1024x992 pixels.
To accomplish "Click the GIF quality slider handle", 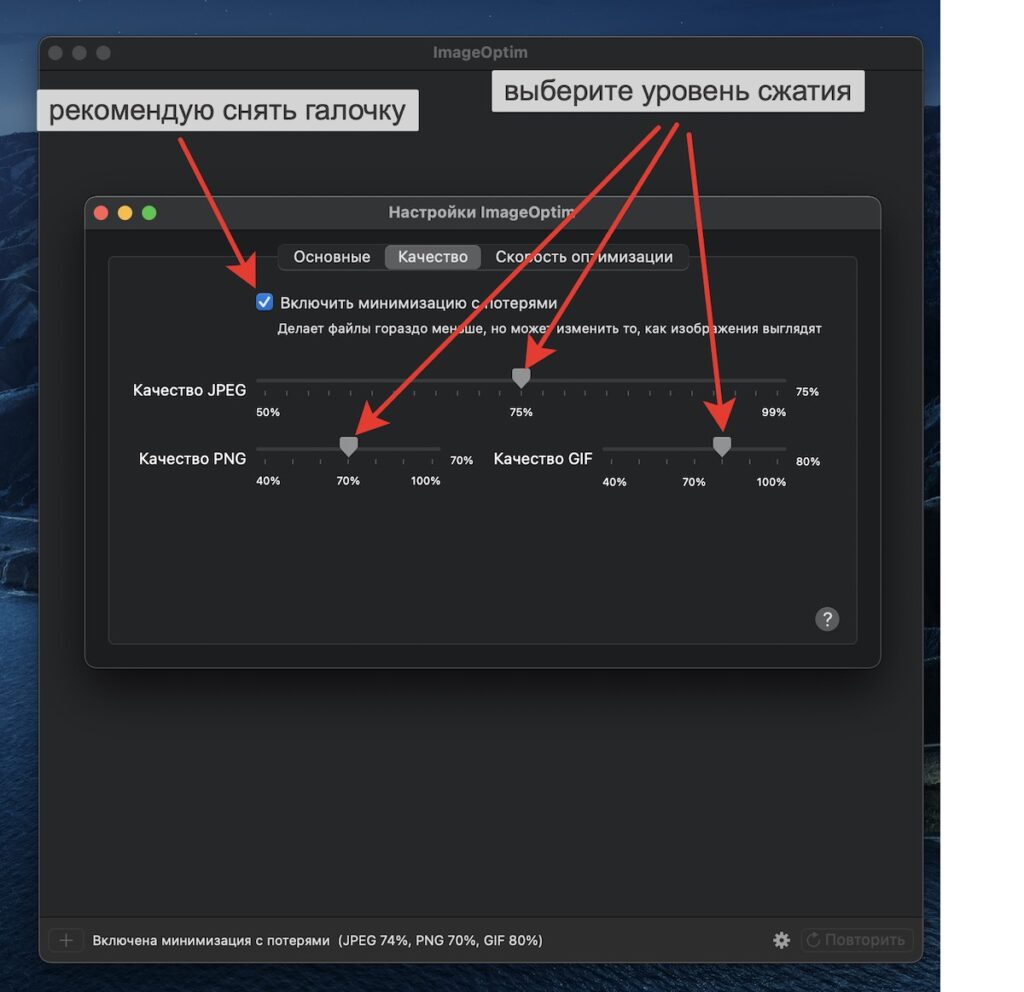I will click(x=722, y=447).
